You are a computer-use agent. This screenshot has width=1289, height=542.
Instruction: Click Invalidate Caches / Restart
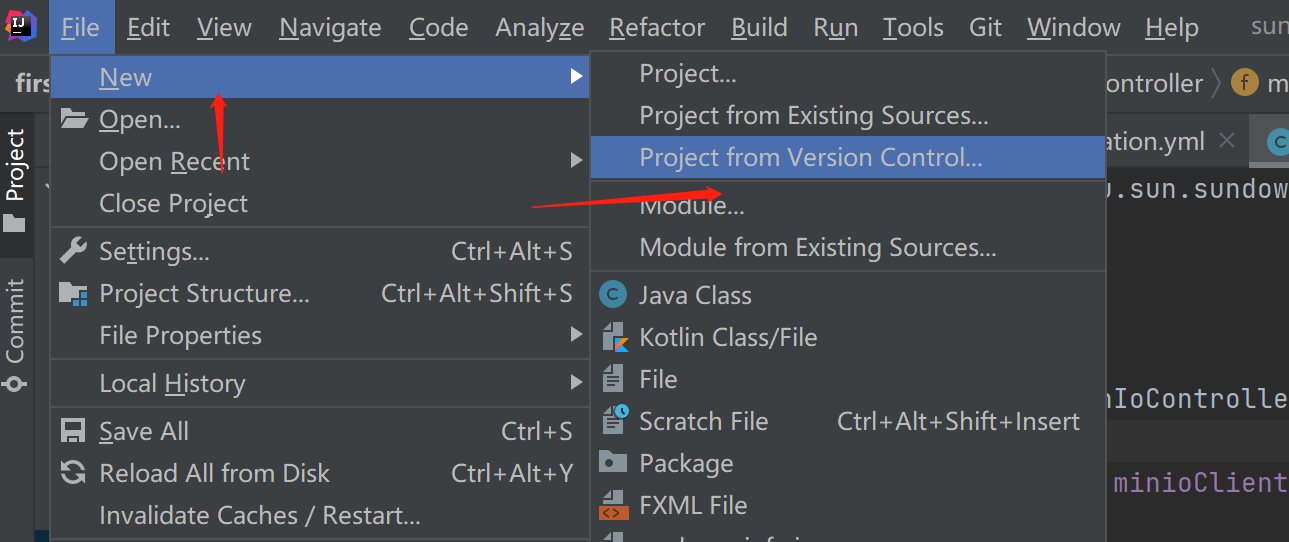coord(259,515)
